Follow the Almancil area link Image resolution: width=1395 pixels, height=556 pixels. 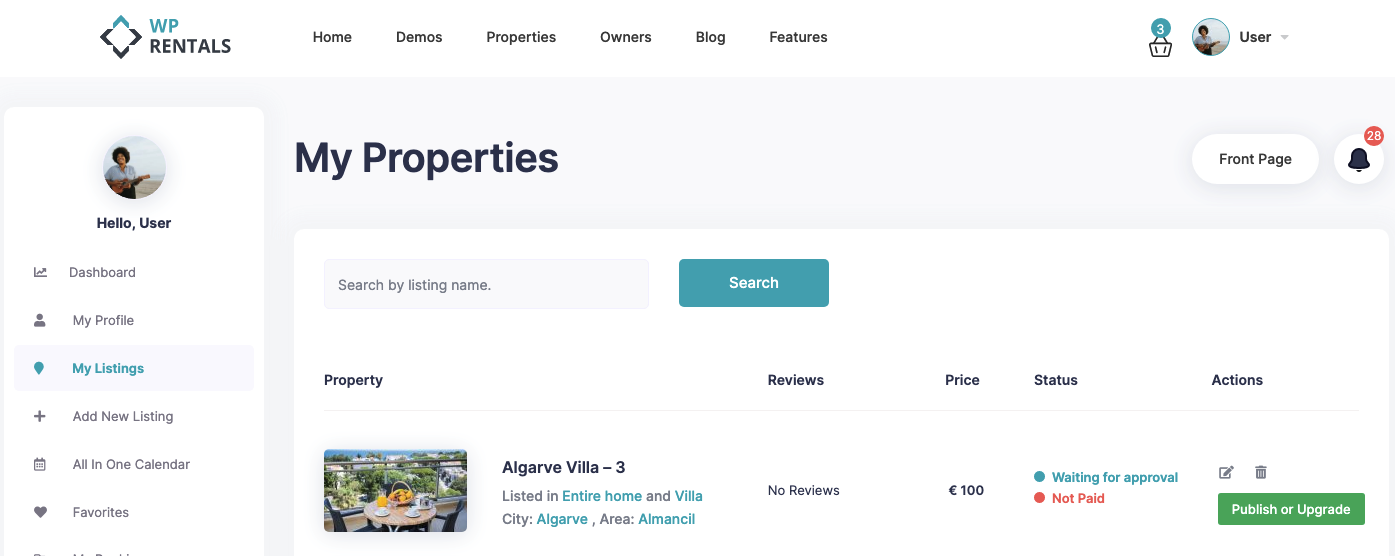pos(666,519)
